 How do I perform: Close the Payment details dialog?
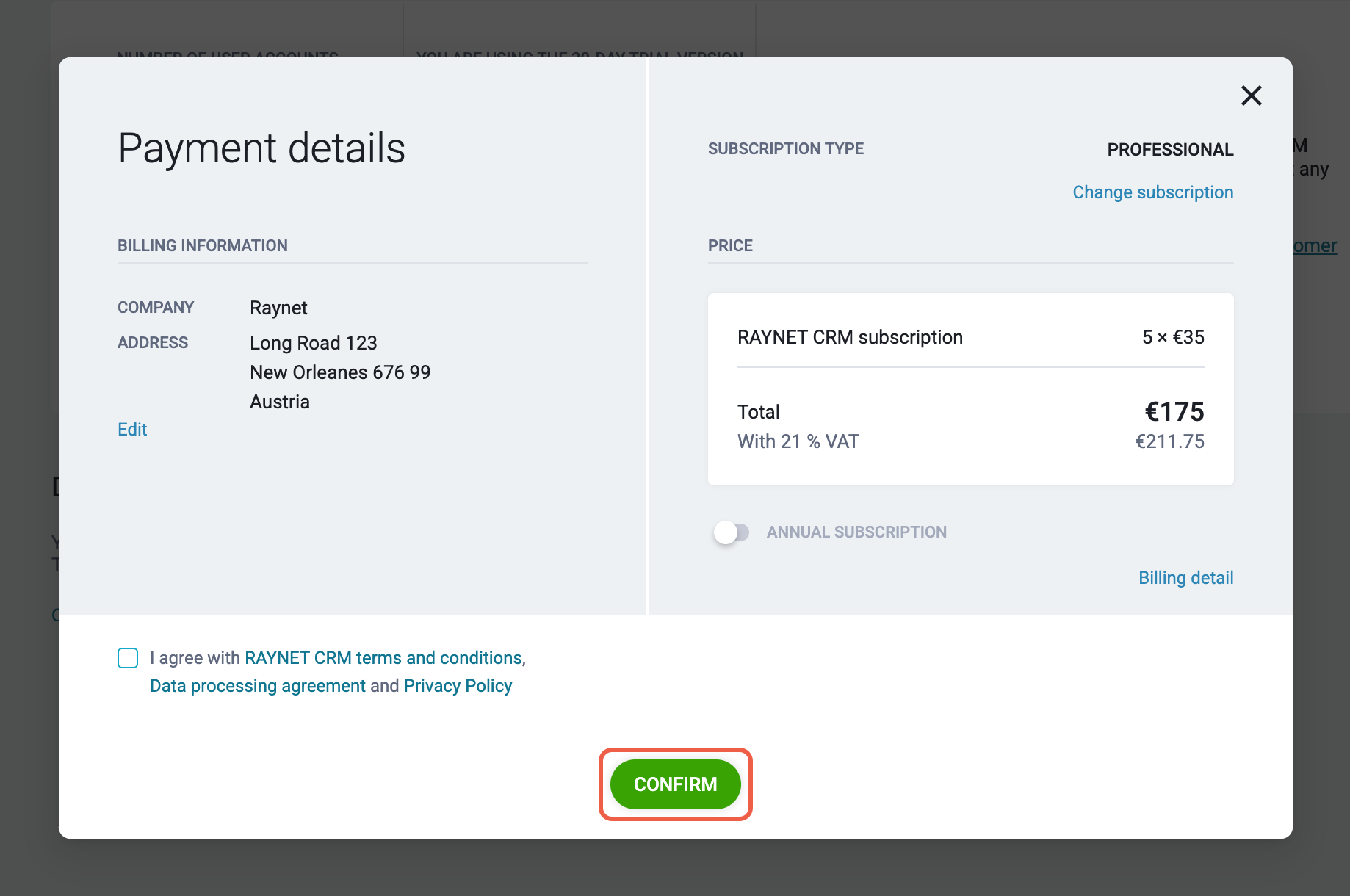pos(1251,95)
